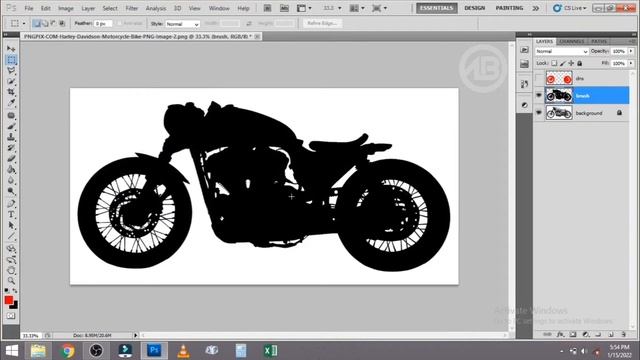Switch to the Paths tab
This screenshot has height=360, width=640.
click(599, 42)
